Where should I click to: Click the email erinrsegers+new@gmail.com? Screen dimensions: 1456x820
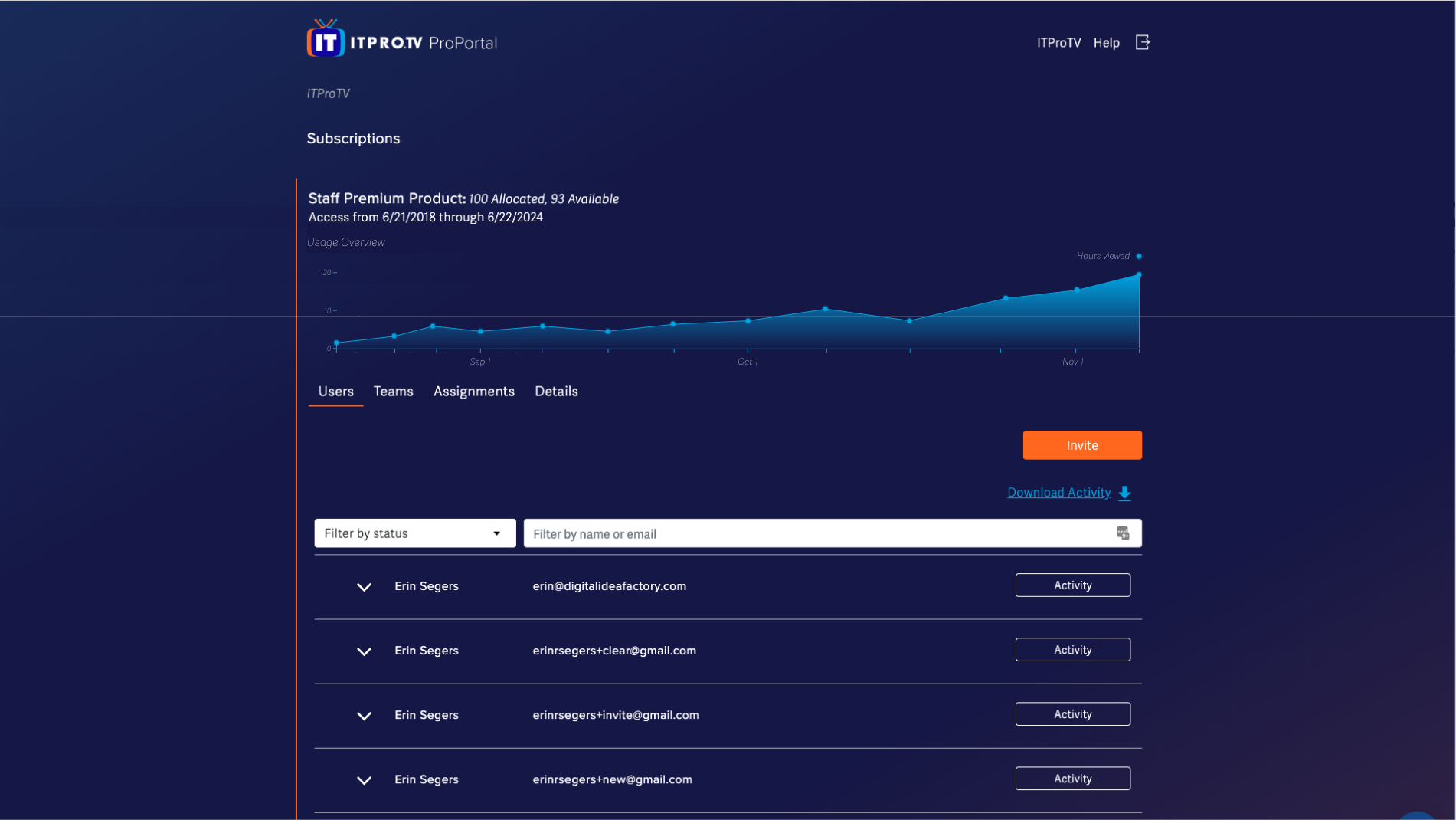click(x=612, y=779)
